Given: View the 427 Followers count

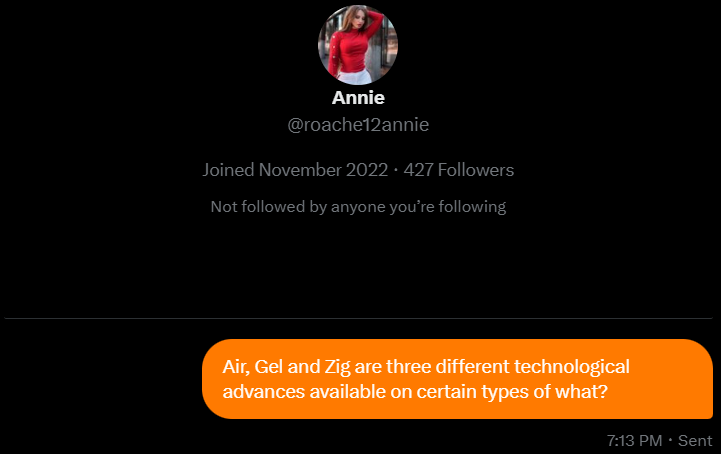Looking at the screenshot, I should click(458, 170).
